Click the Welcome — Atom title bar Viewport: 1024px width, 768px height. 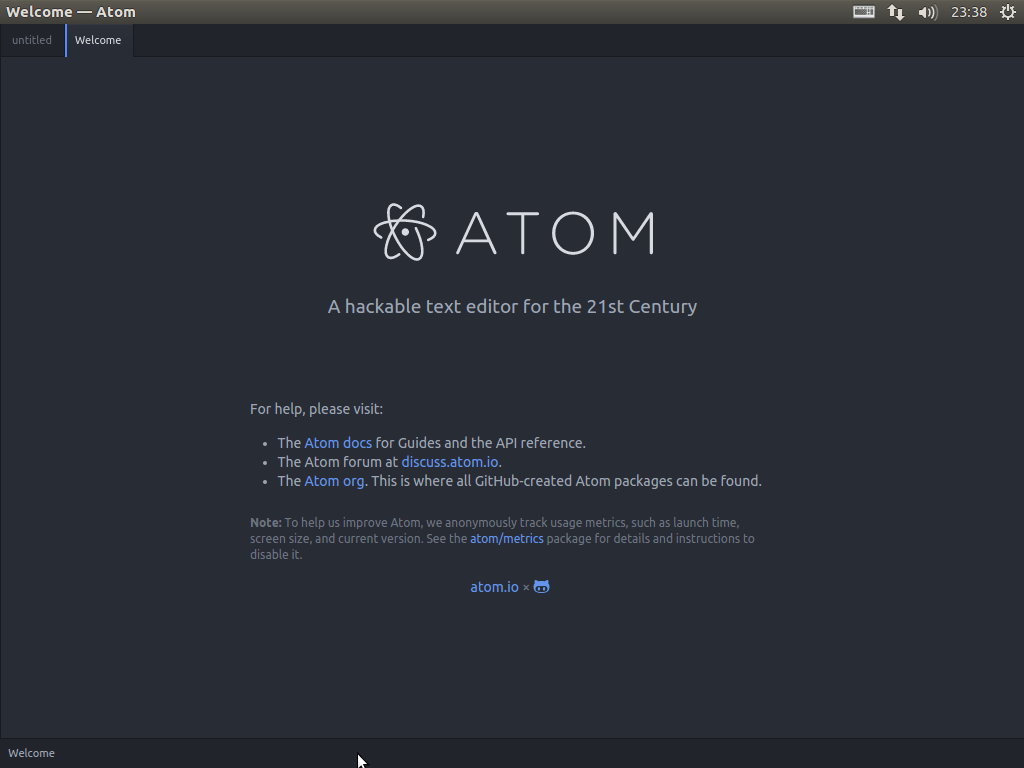(x=71, y=11)
